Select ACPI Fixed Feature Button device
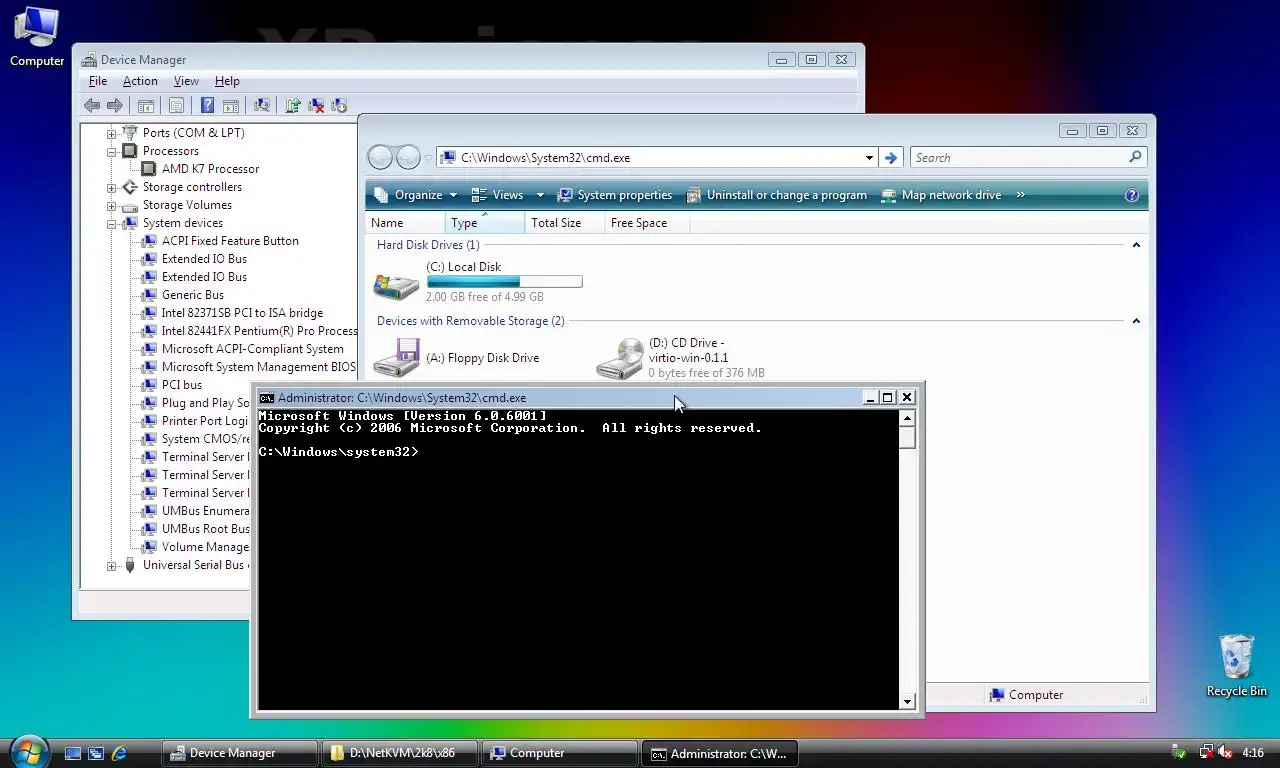Screen dimensions: 1280x768 point(230,241)
